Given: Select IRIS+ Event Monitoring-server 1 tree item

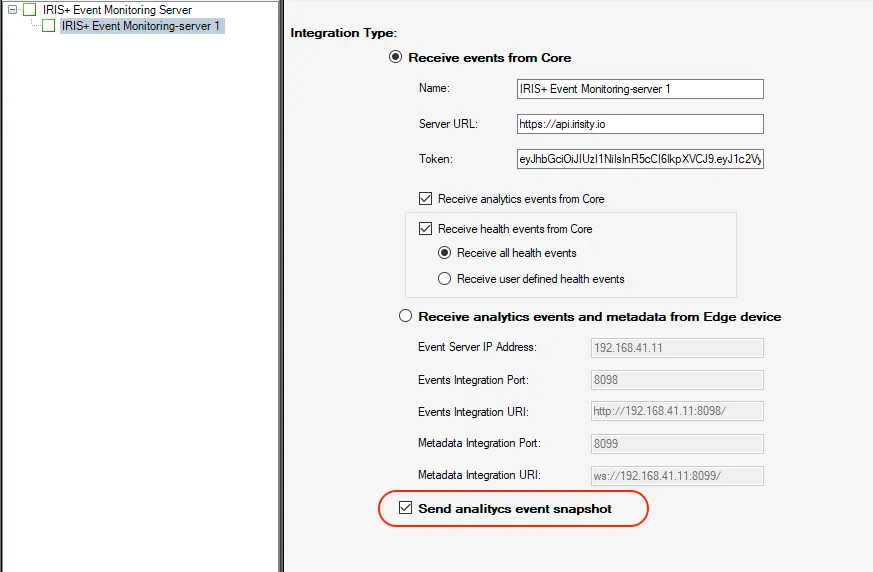Looking at the screenshot, I should pos(142,26).
